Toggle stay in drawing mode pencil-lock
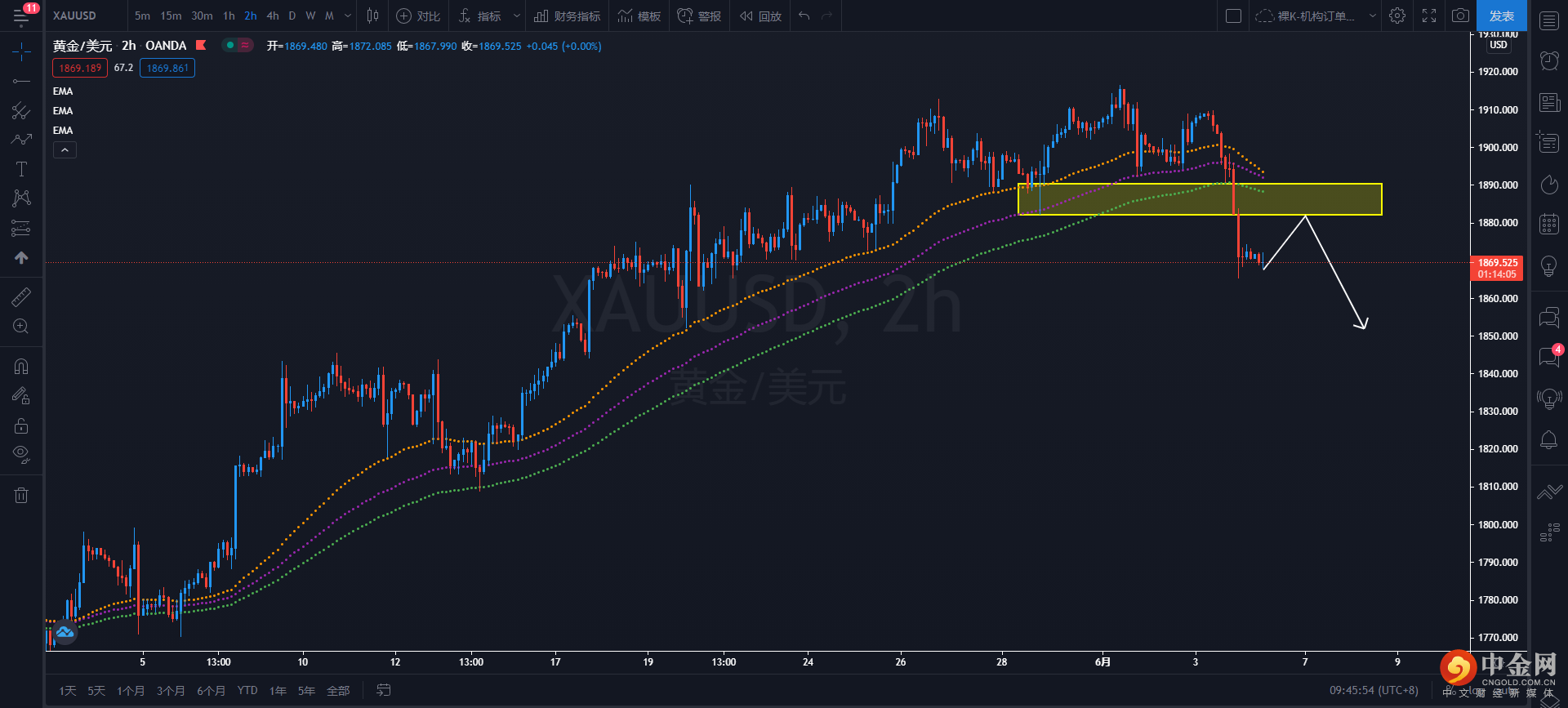Image resolution: width=1568 pixels, height=708 pixels. click(22, 396)
